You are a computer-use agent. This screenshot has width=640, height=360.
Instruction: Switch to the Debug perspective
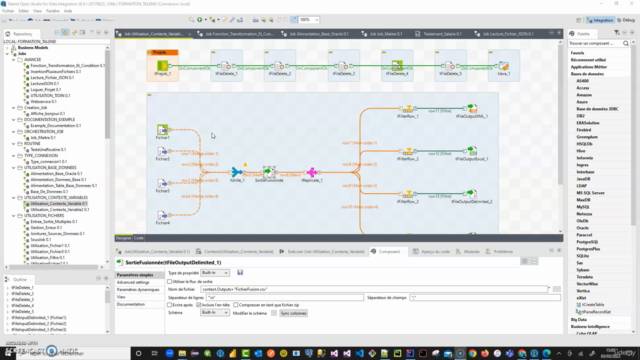point(626,20)
